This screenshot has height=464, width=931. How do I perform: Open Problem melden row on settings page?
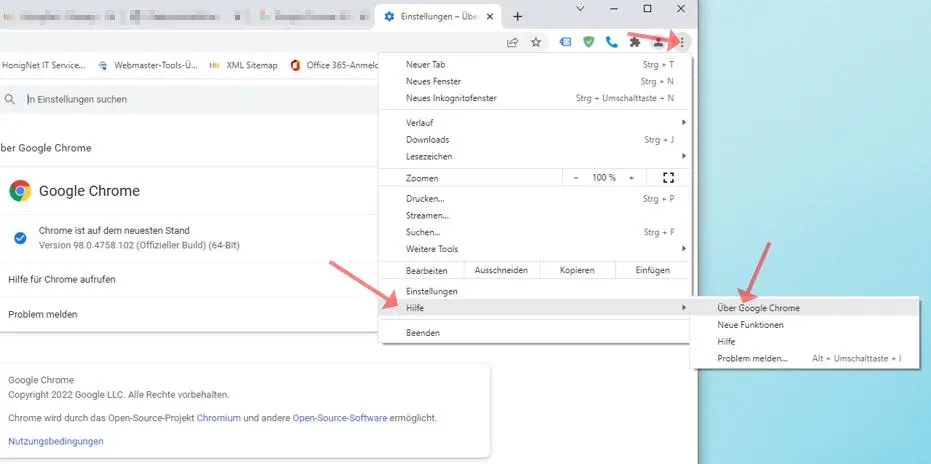[x=189, y=314]
